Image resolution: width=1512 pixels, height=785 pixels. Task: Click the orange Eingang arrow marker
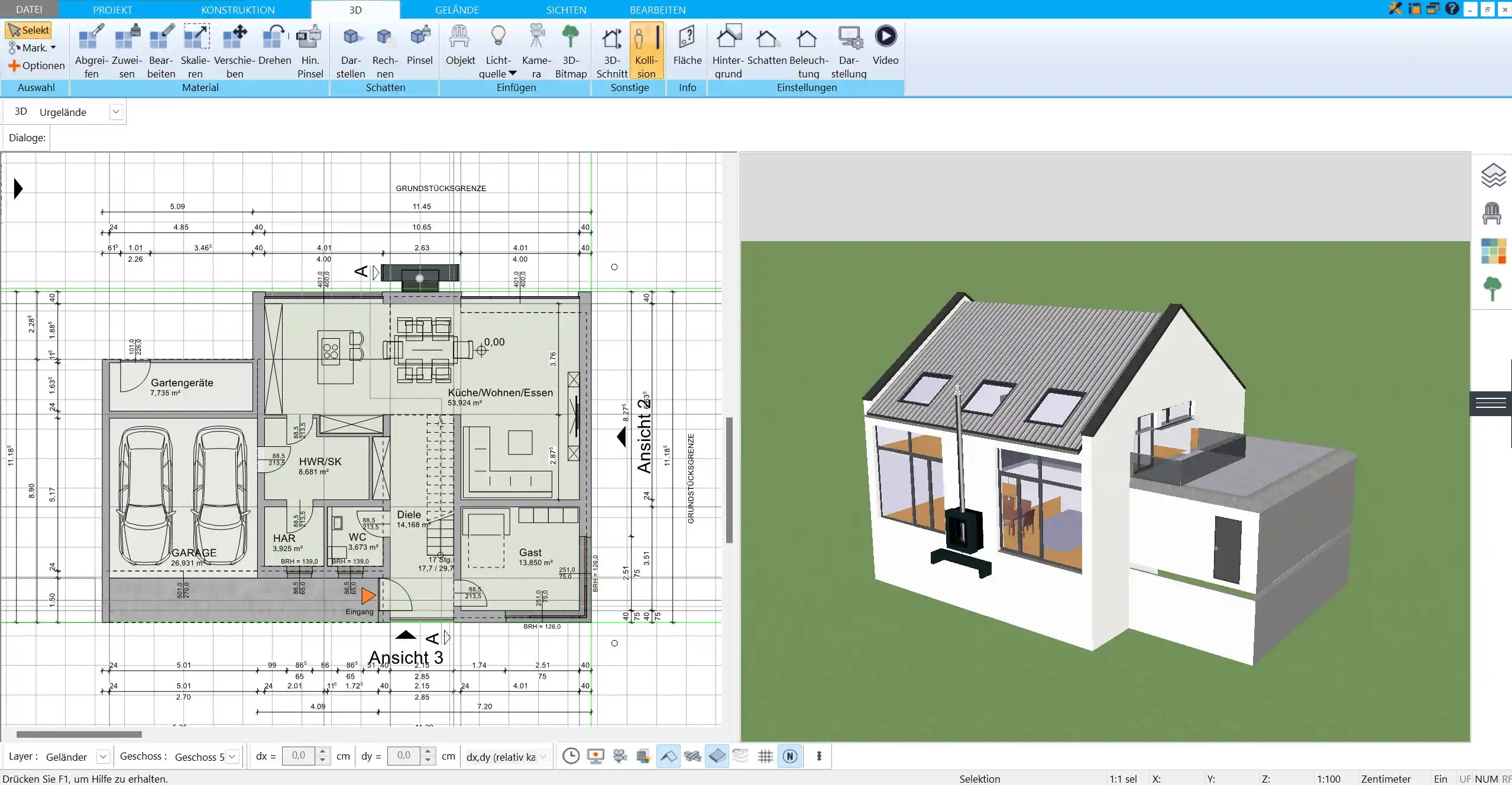click(368, 596)
